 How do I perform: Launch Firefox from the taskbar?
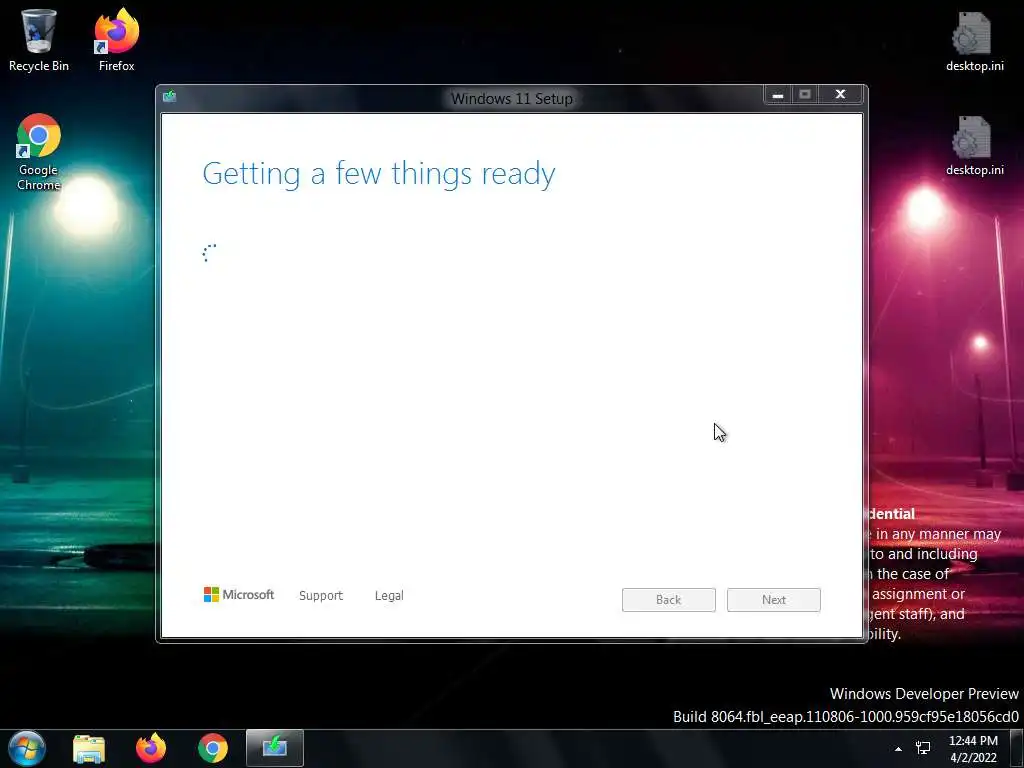(x=151, y=748)
